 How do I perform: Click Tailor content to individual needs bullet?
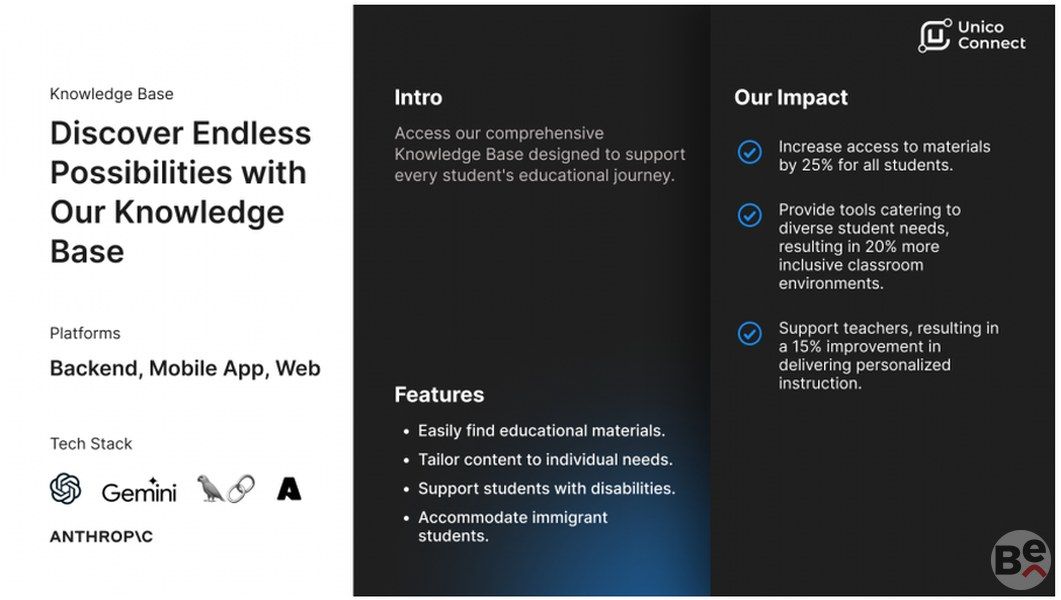pyautogui.click(x=545, y=460)
